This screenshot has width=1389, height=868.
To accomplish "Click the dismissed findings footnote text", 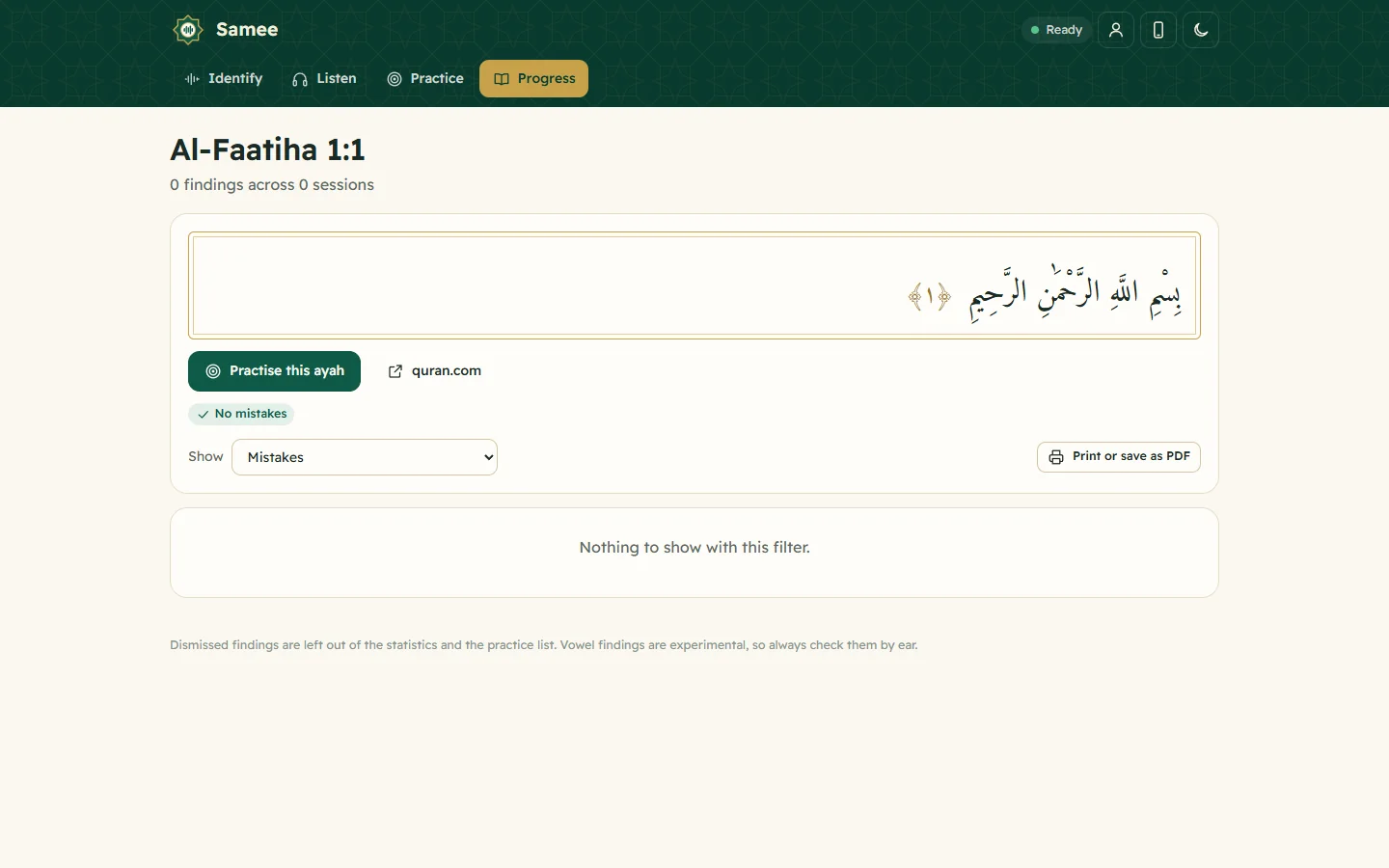I will click(544, 645).
